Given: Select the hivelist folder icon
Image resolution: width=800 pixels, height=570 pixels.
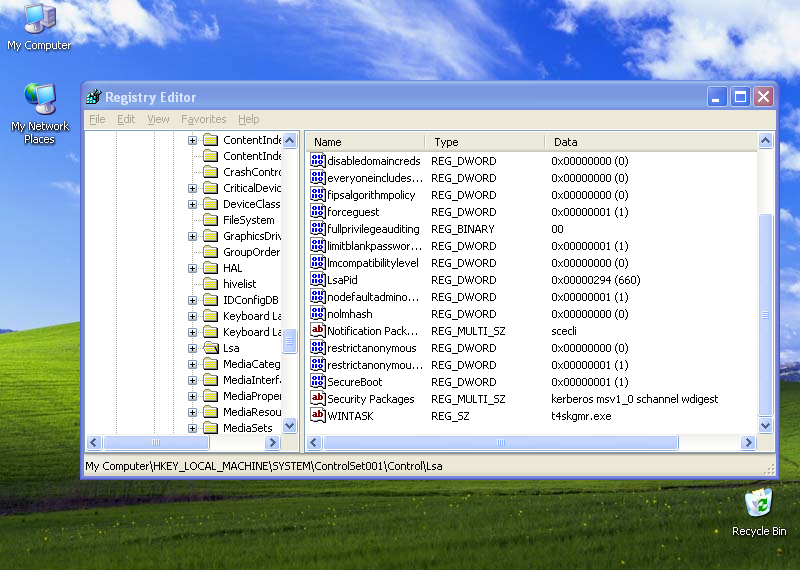Looking at the screenshot, I should [211, 284].
